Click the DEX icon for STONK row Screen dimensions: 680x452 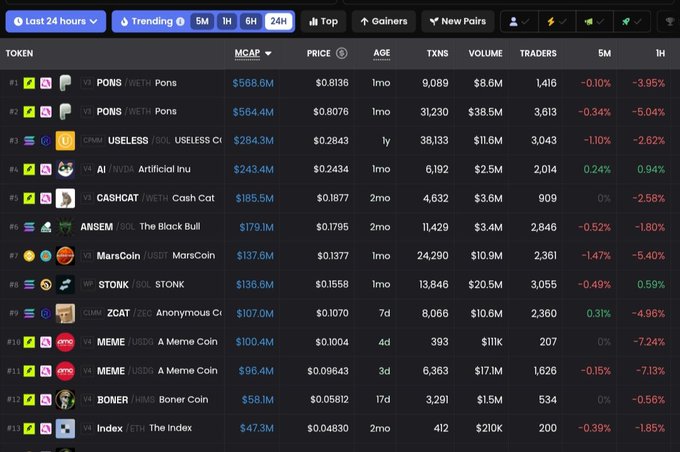[46, 285]
